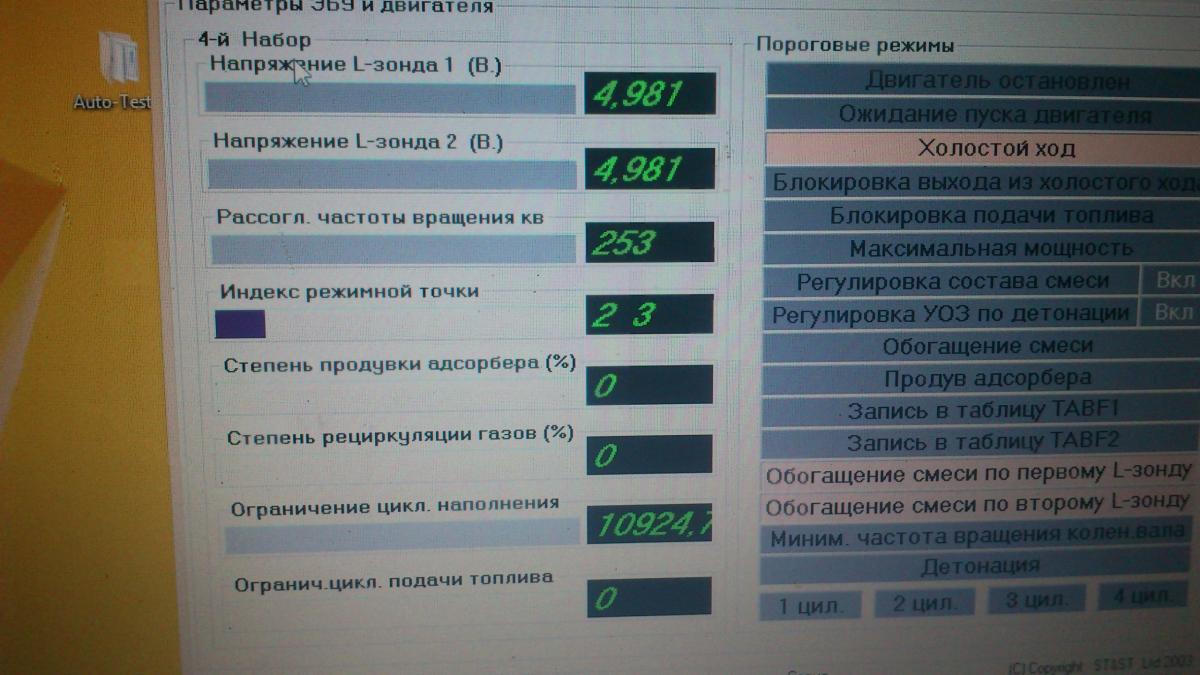Click the 0 value for 'Степень продувки адсорбера'

point(649,385)
